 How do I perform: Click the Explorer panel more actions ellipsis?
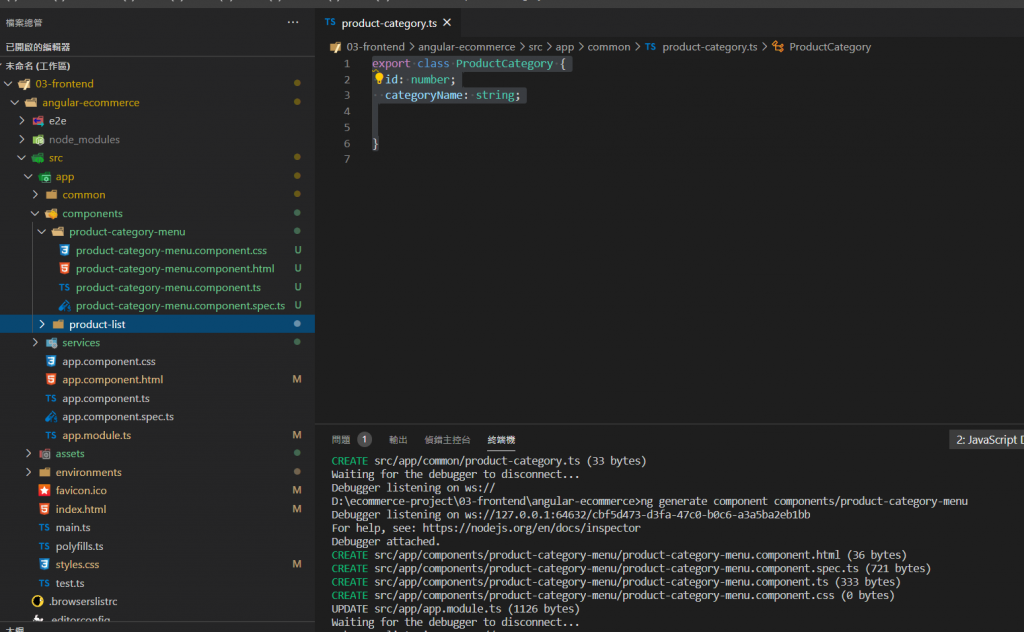pyautogui.click(x=292, y=22)
